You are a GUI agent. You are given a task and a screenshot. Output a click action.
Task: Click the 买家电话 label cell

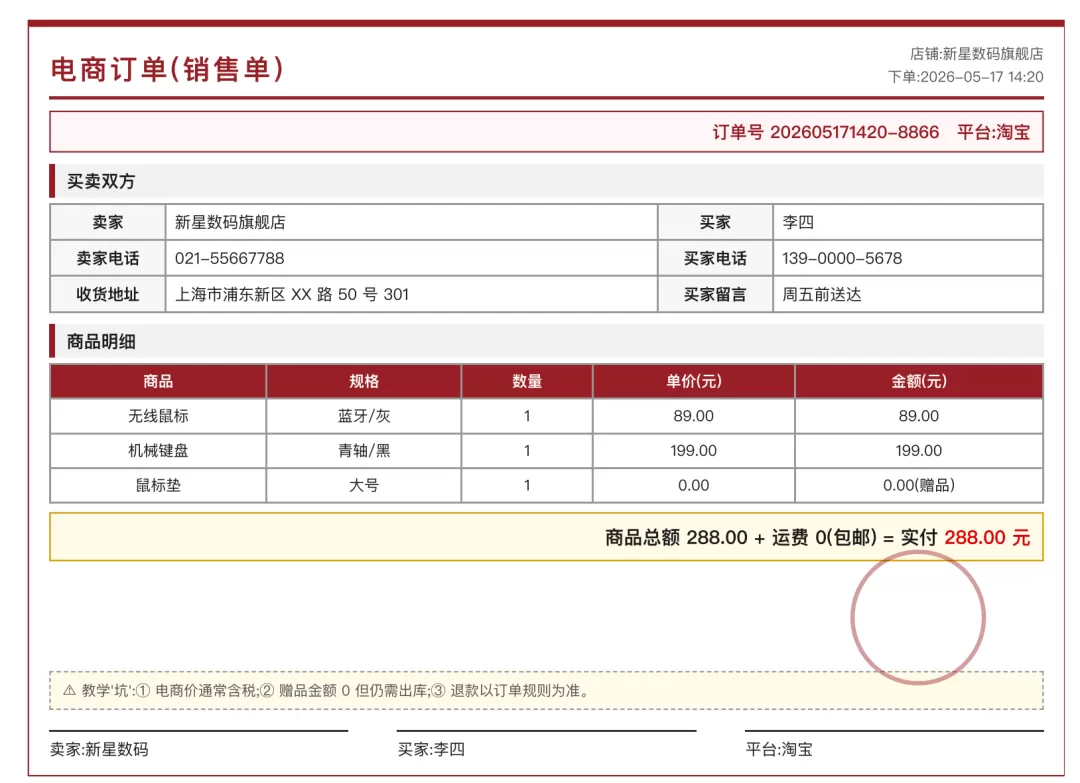(x=716, y=258)
